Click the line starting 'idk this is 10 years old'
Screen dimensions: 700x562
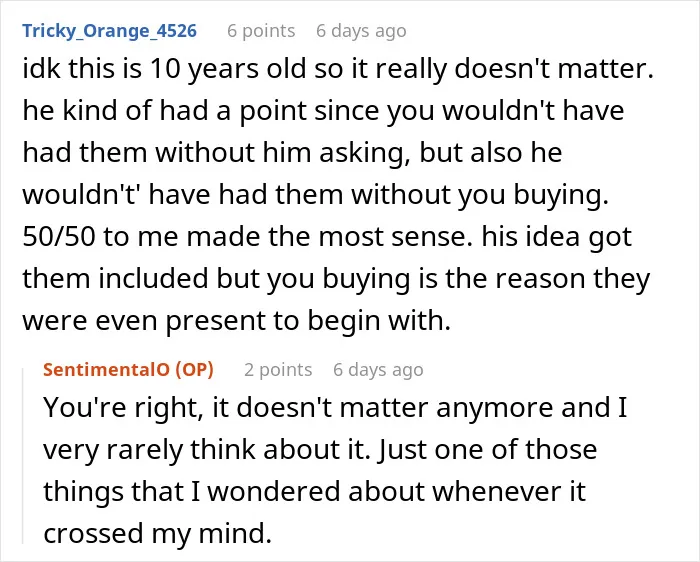coord(338,70)
